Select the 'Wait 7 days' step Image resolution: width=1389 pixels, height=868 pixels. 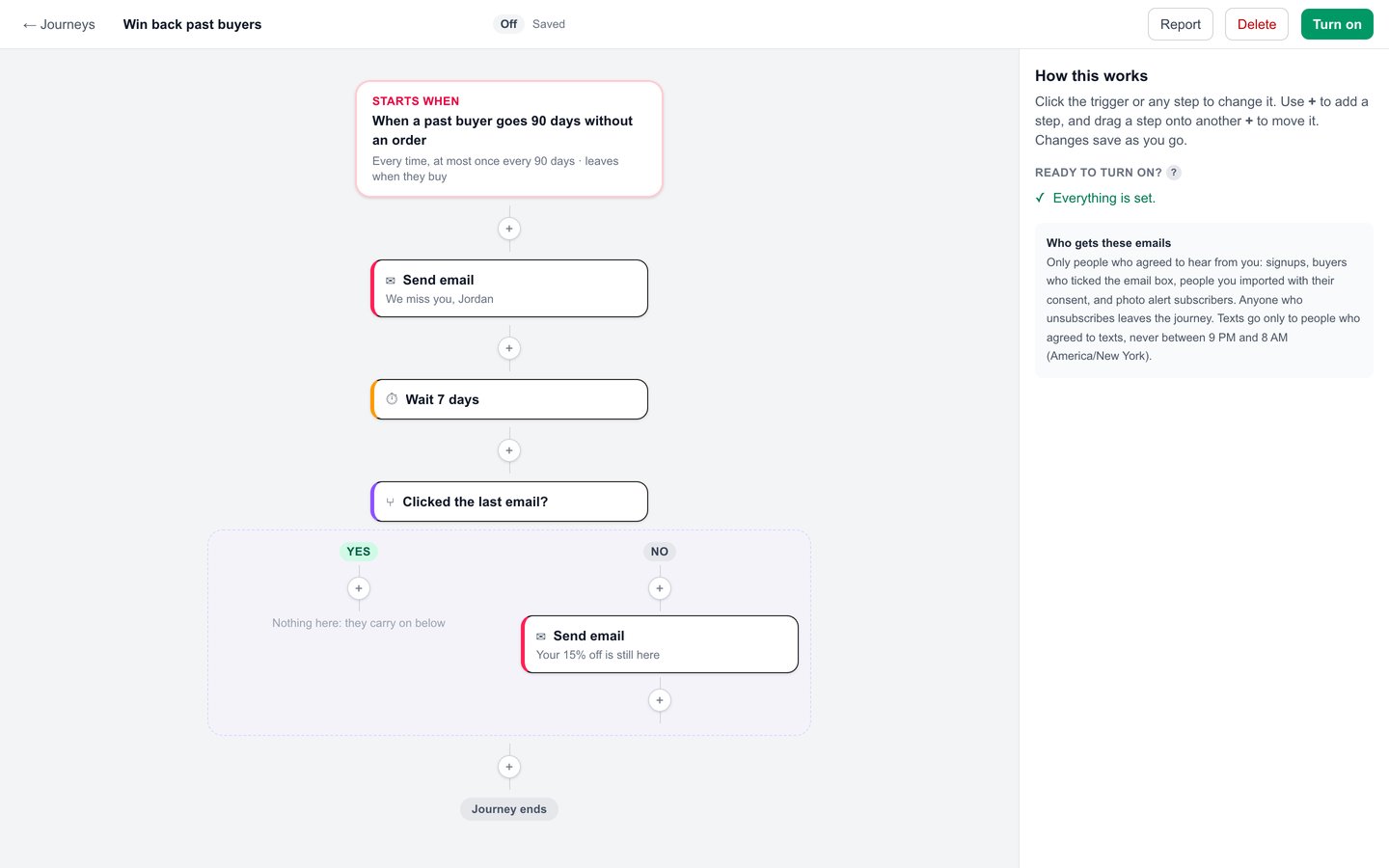pyautogui.click(x=509, y=399)
